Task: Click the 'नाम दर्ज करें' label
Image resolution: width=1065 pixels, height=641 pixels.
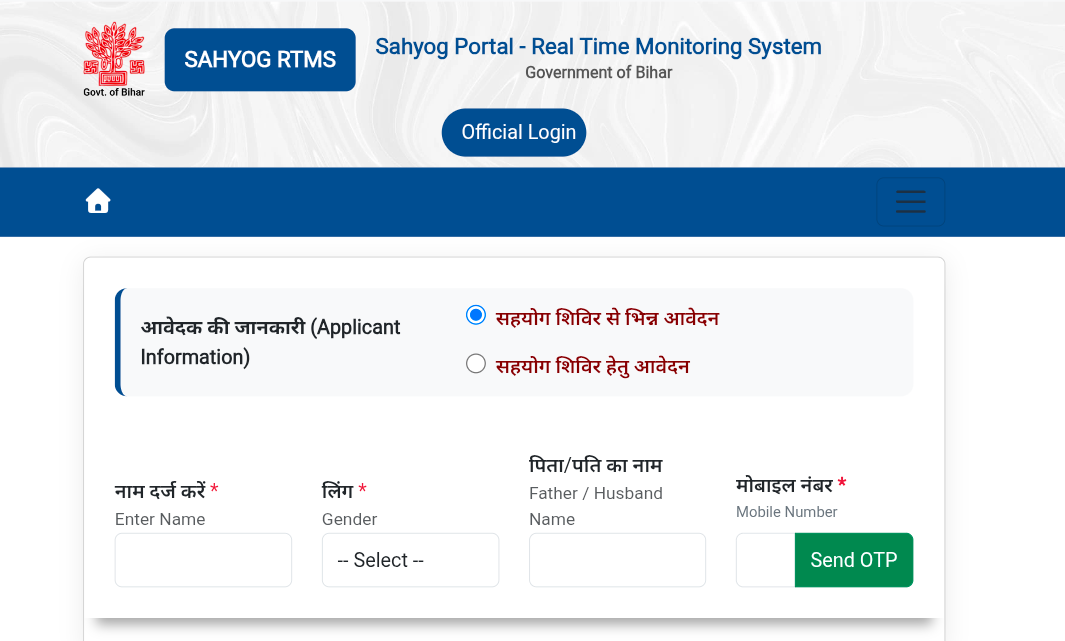Action: point(160,490)
